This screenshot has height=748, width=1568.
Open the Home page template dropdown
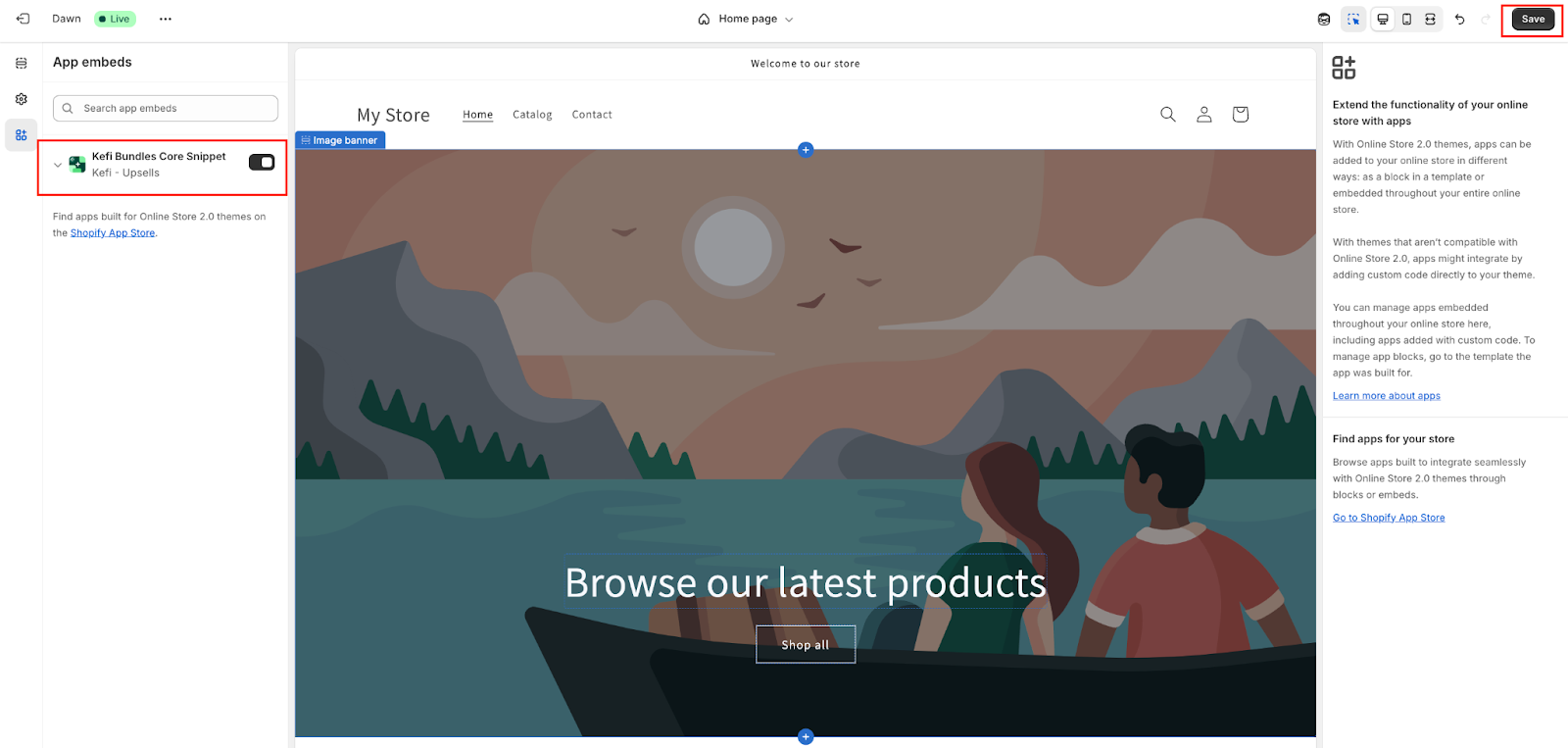coord(746,19)
